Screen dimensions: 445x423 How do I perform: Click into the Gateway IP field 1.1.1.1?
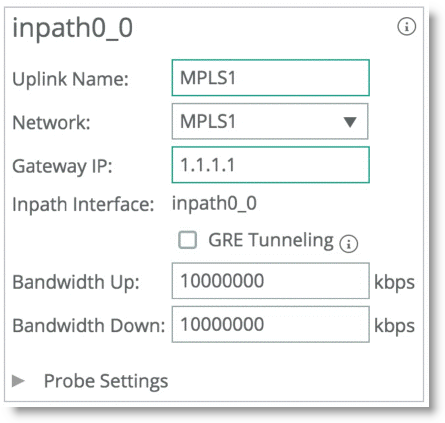click(x=271, y=165)
